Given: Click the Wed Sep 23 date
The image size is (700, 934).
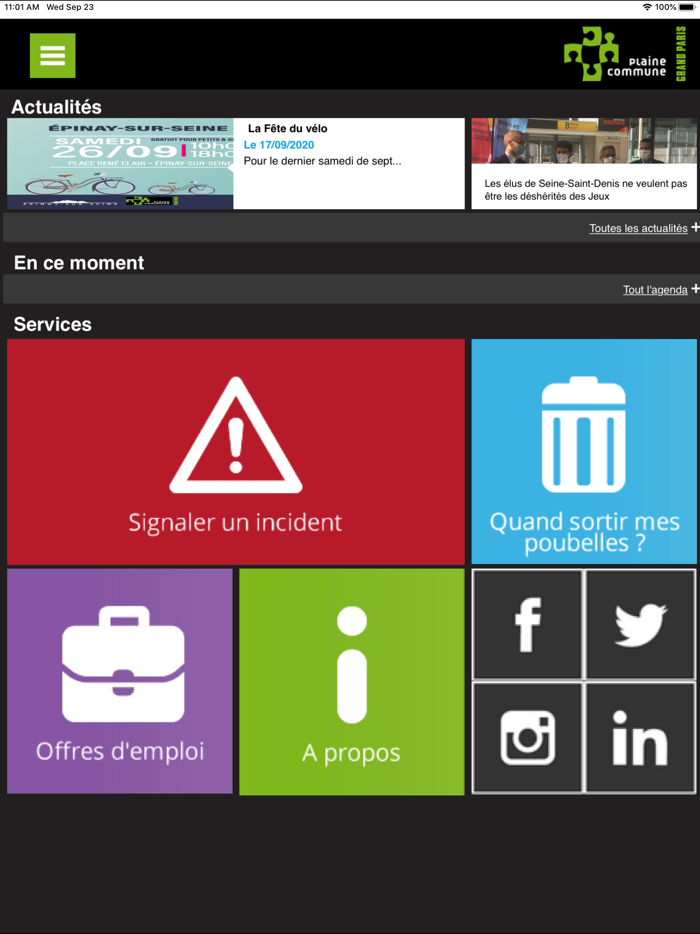Looking at the screenshot, I should (x=70, y=7).
